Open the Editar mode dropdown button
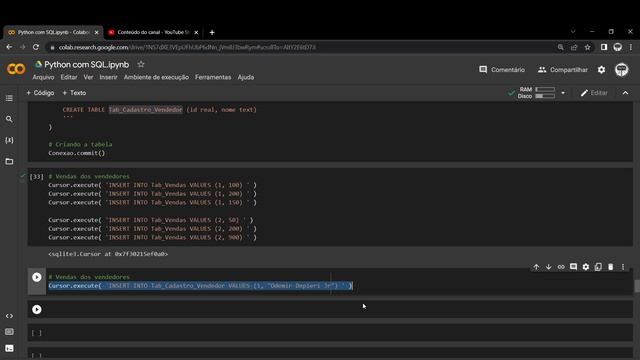The width and height of the screenshot is (640, 360). (594, 93)
